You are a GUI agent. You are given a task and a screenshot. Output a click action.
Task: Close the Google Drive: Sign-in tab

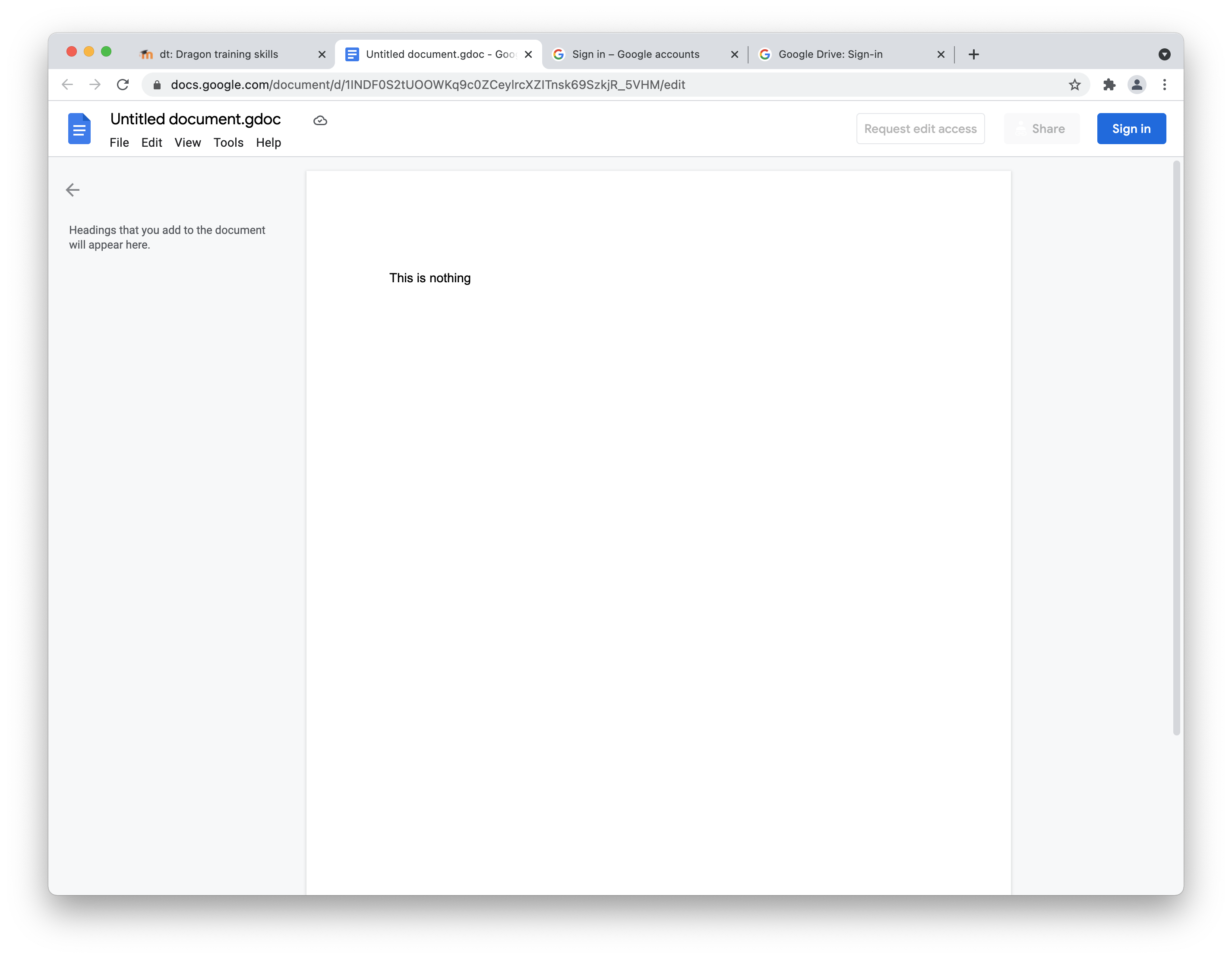coord(941,54)
